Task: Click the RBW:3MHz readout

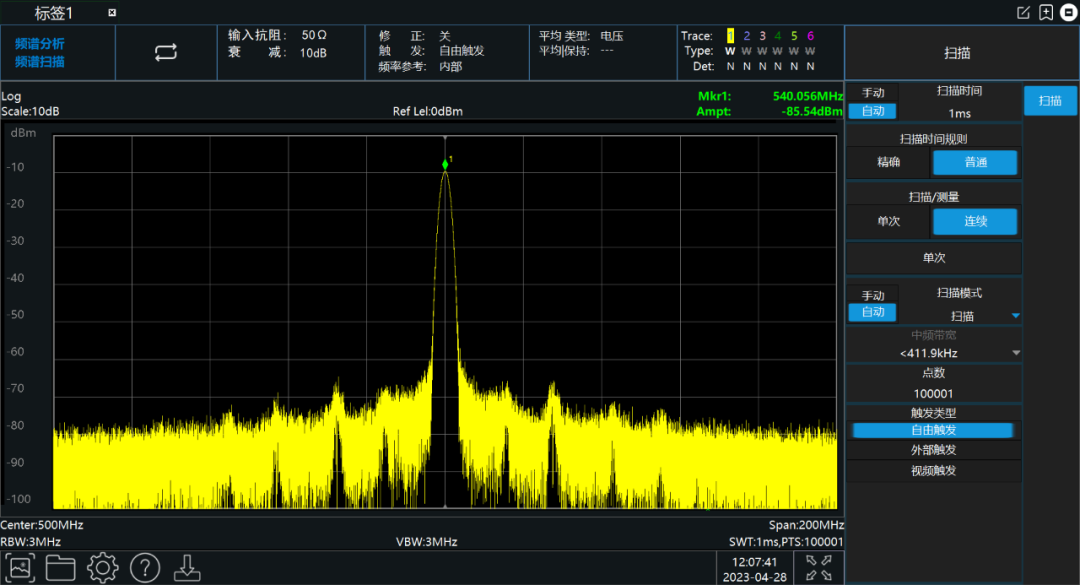Action: click(31, 542)
